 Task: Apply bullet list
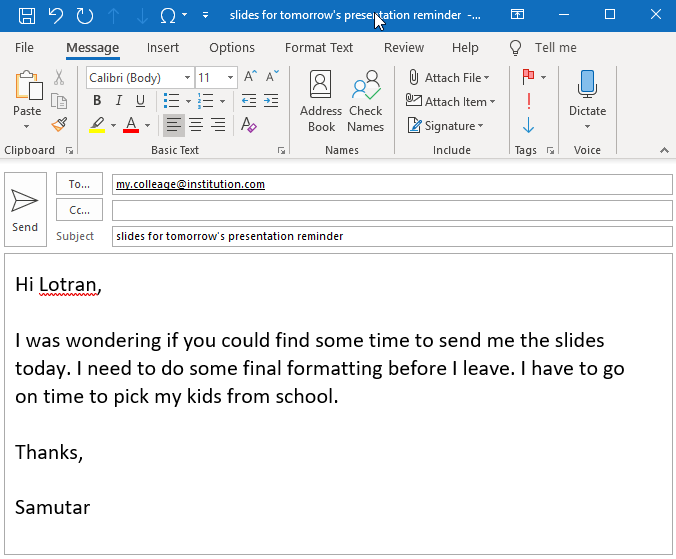click(x=172, y=101)
